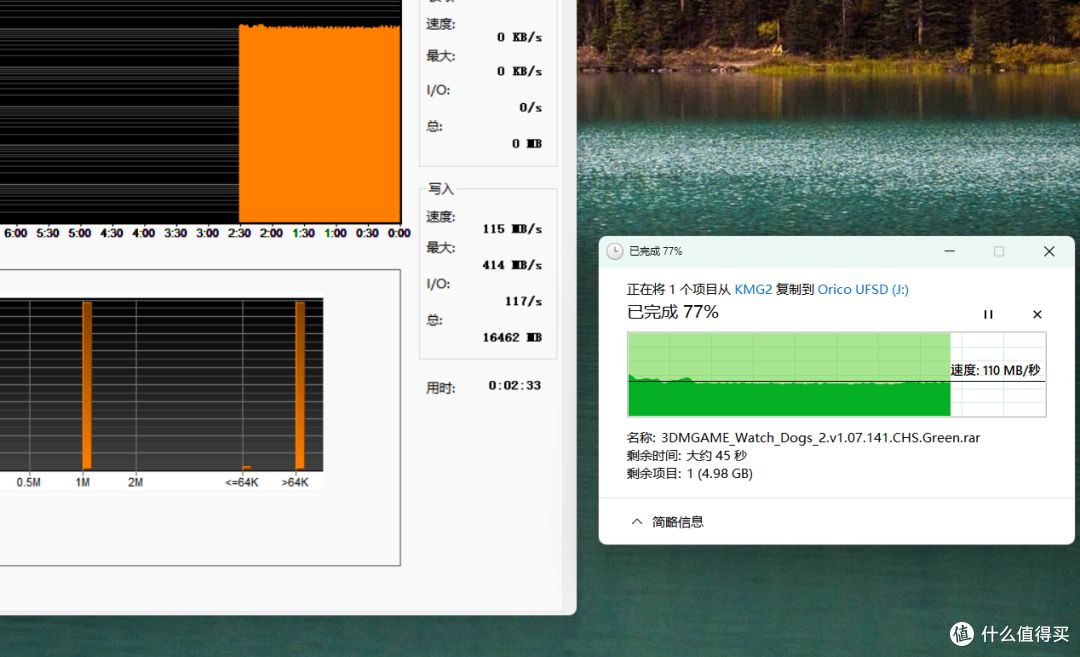
Task: Click the orange >64K bar in histogram
Action: (300, 386)
